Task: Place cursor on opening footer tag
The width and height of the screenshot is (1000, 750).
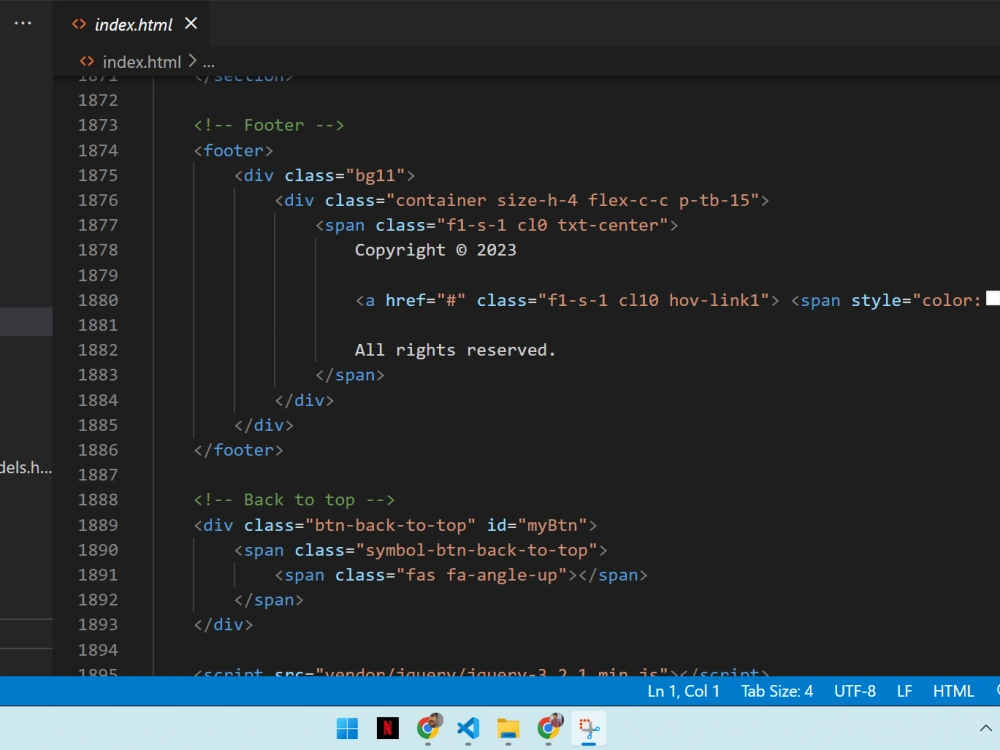Action: [233, 151]
